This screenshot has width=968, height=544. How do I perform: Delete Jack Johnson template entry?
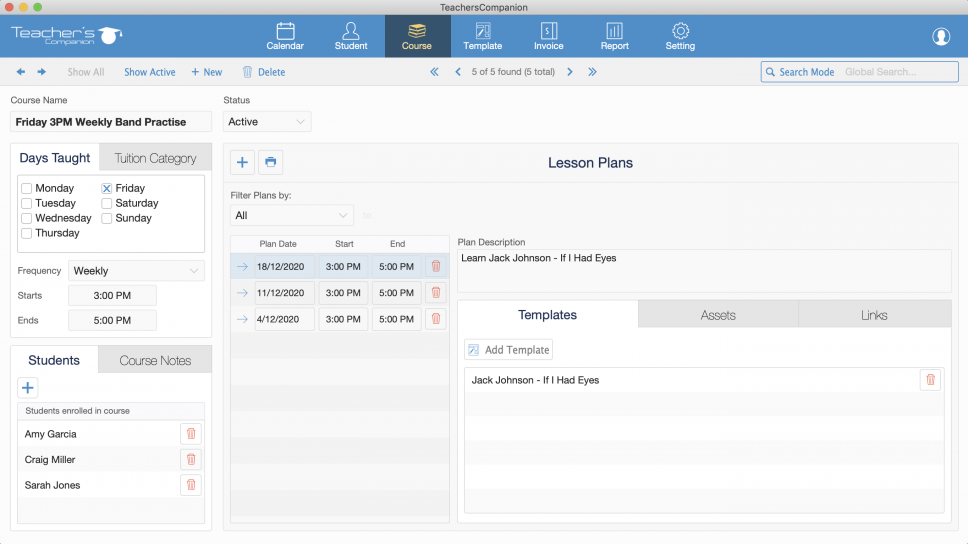[x=930, y=380]
